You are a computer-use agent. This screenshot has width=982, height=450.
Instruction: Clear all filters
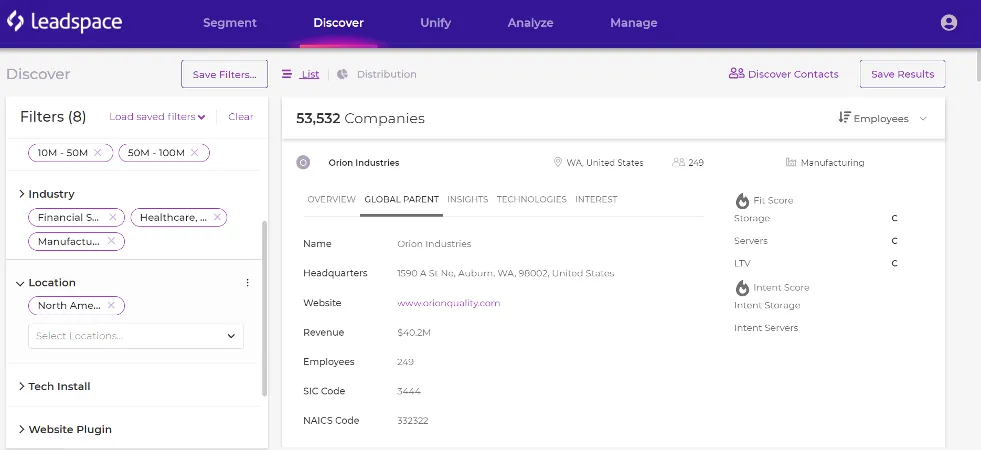[x=240, y=116]
